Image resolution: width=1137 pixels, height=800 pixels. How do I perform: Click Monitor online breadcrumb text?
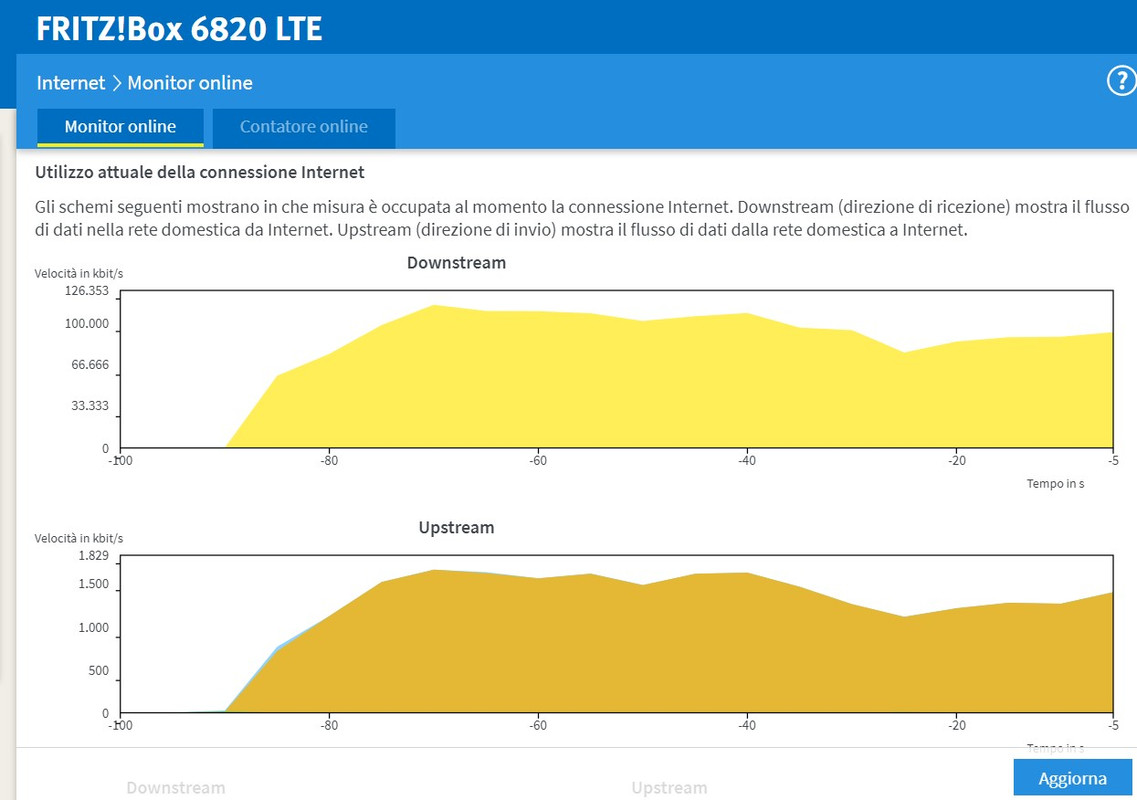190,83
